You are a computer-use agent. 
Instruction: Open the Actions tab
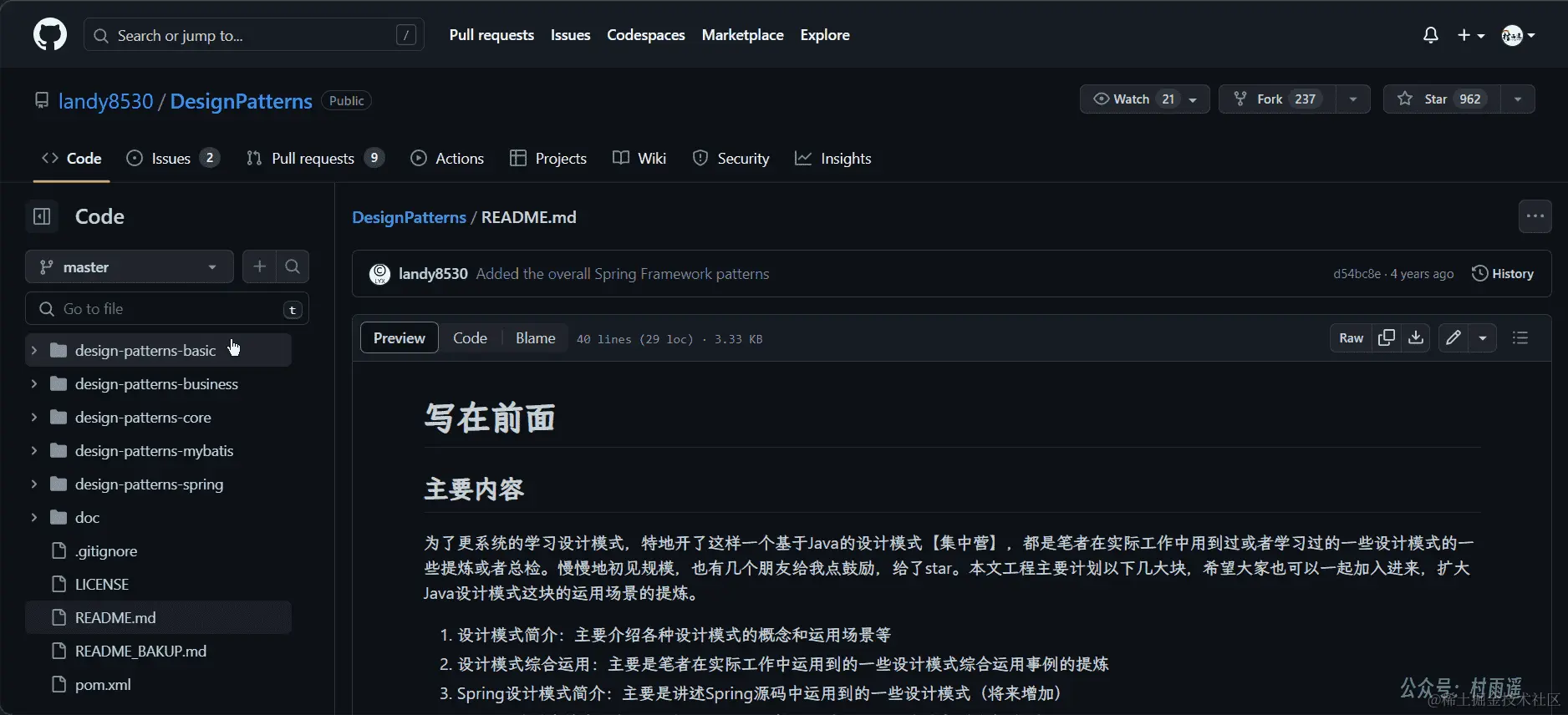pyautogui.click(x=447, y=158)
